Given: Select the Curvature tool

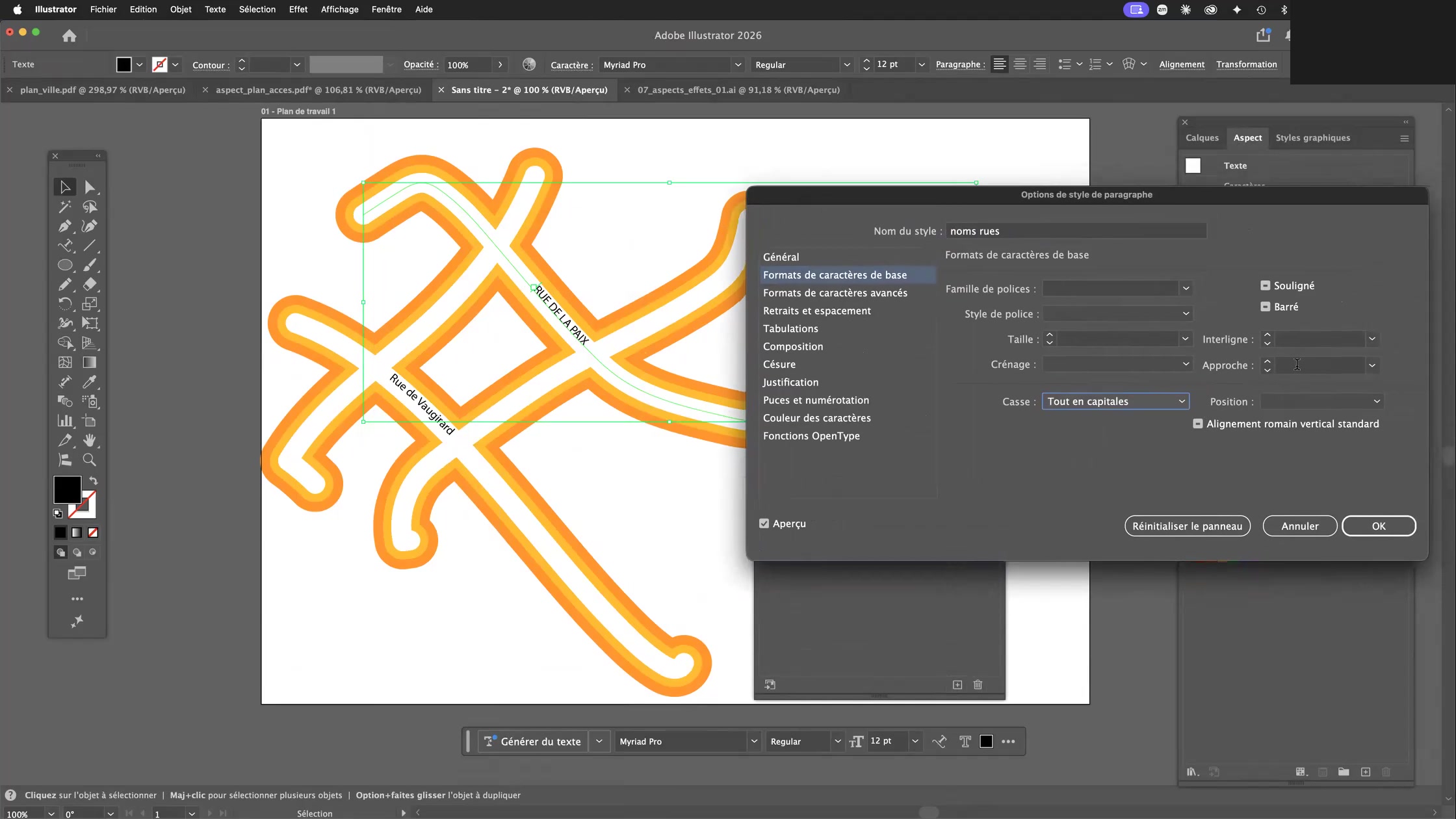Looking at the screenshot, I should coord(90,226).
